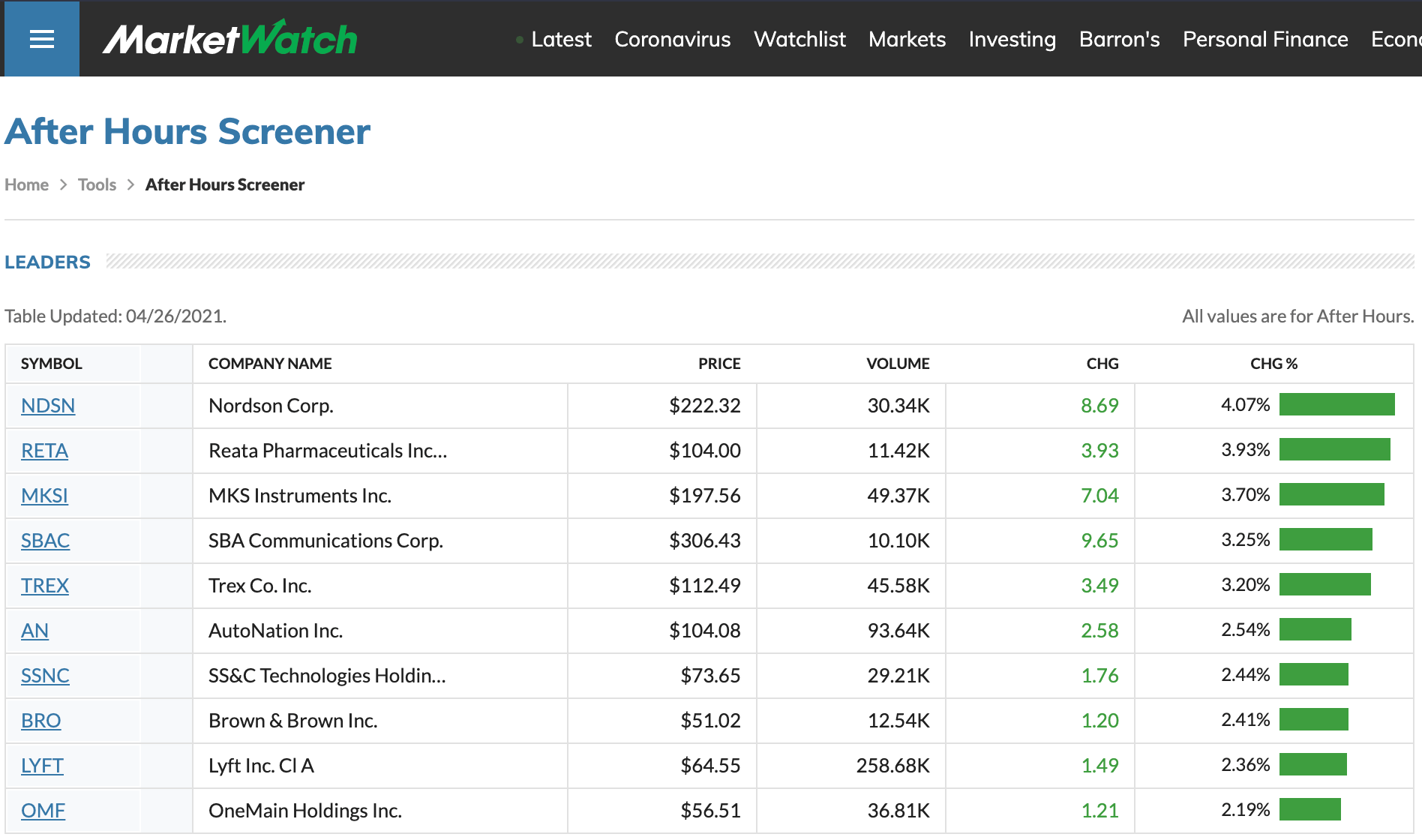Image resolution: width=1422 pixels, height=840 pixels.
Task: Navigate to Tools via the breadcrumb
Action: (x=97, y=184)
